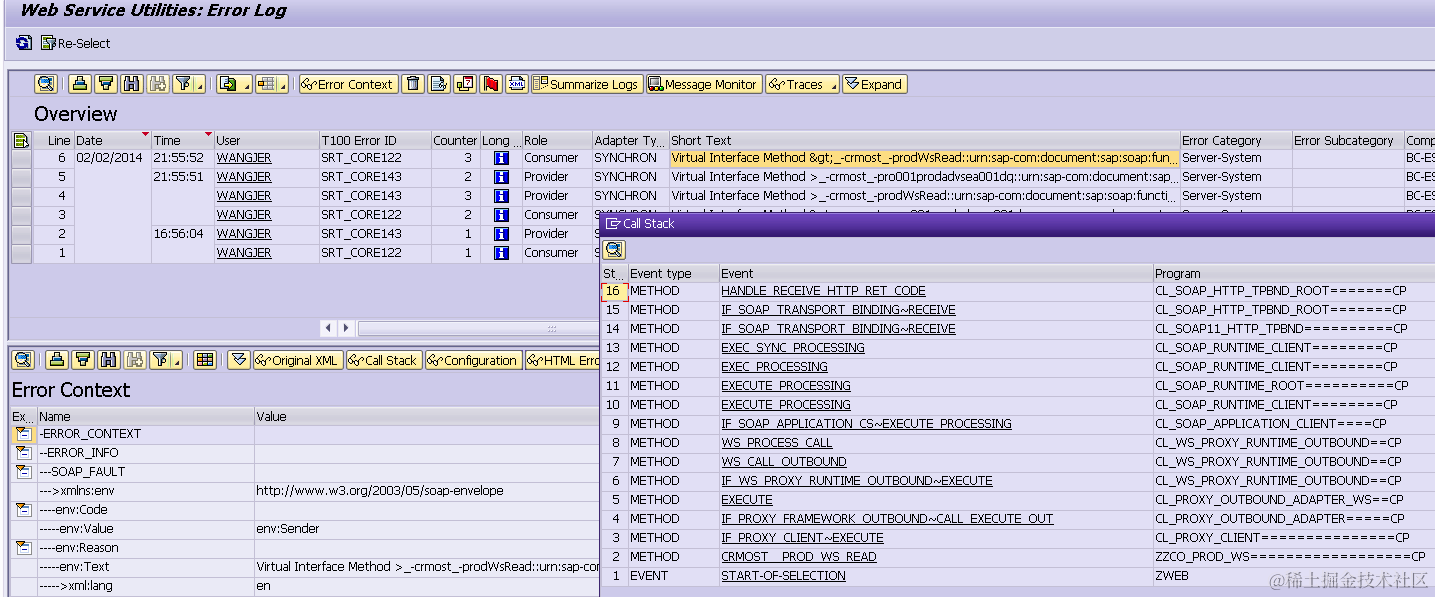Open the Traces dropdown button

point(802,84)
